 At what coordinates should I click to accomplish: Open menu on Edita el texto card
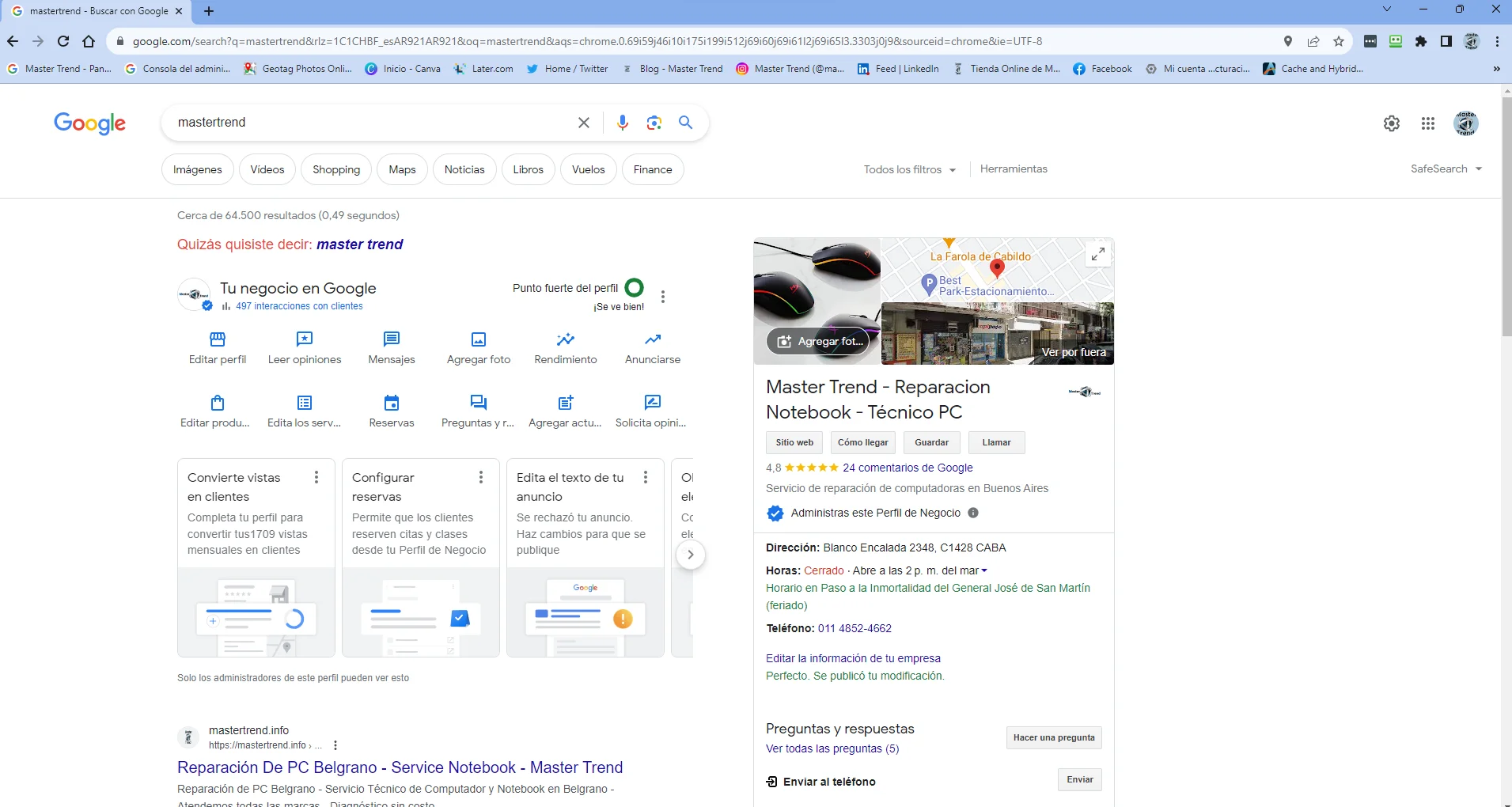[x=646, y=477]
